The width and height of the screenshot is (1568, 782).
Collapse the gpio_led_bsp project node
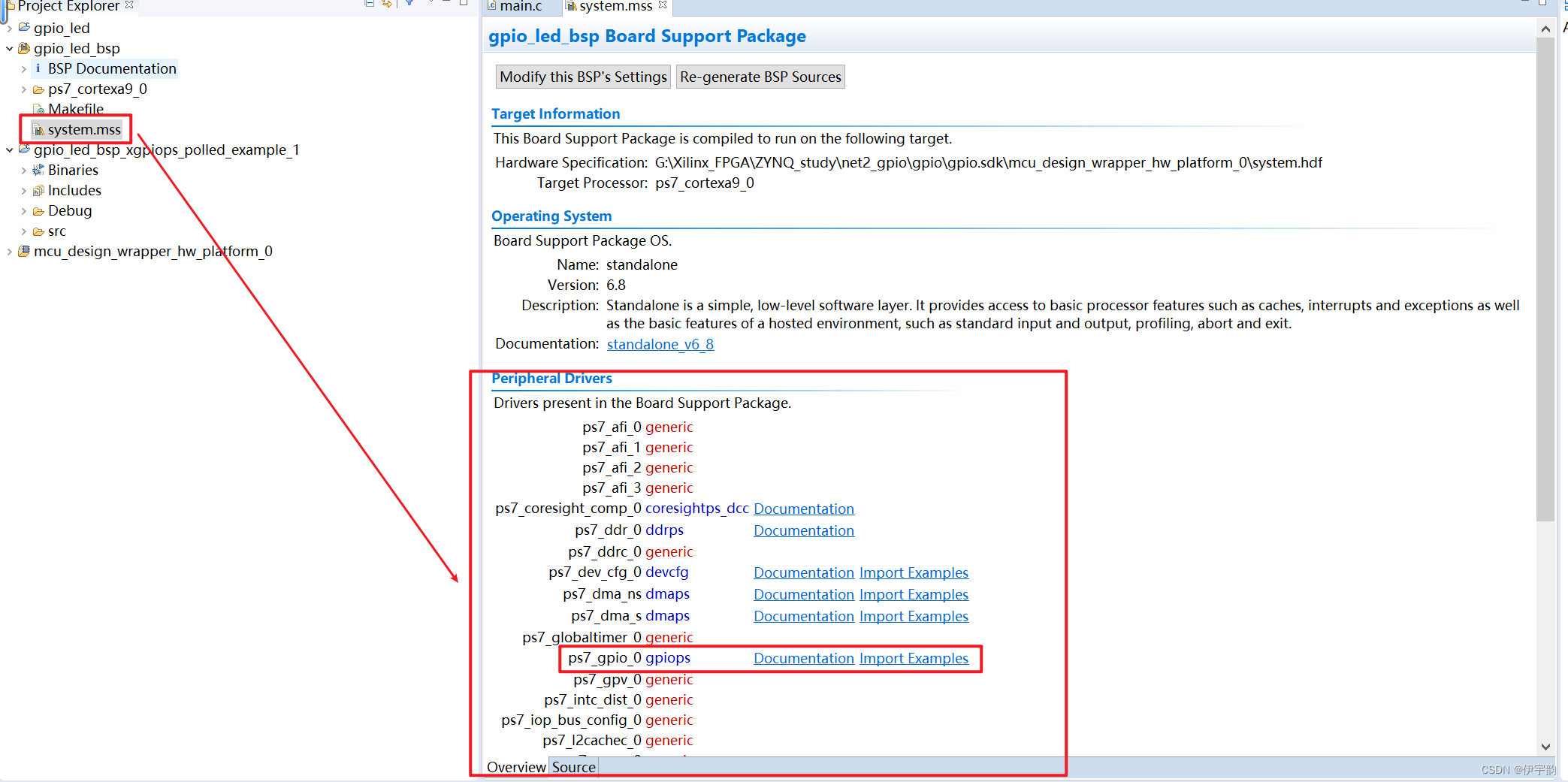click(x=9, y=49)
